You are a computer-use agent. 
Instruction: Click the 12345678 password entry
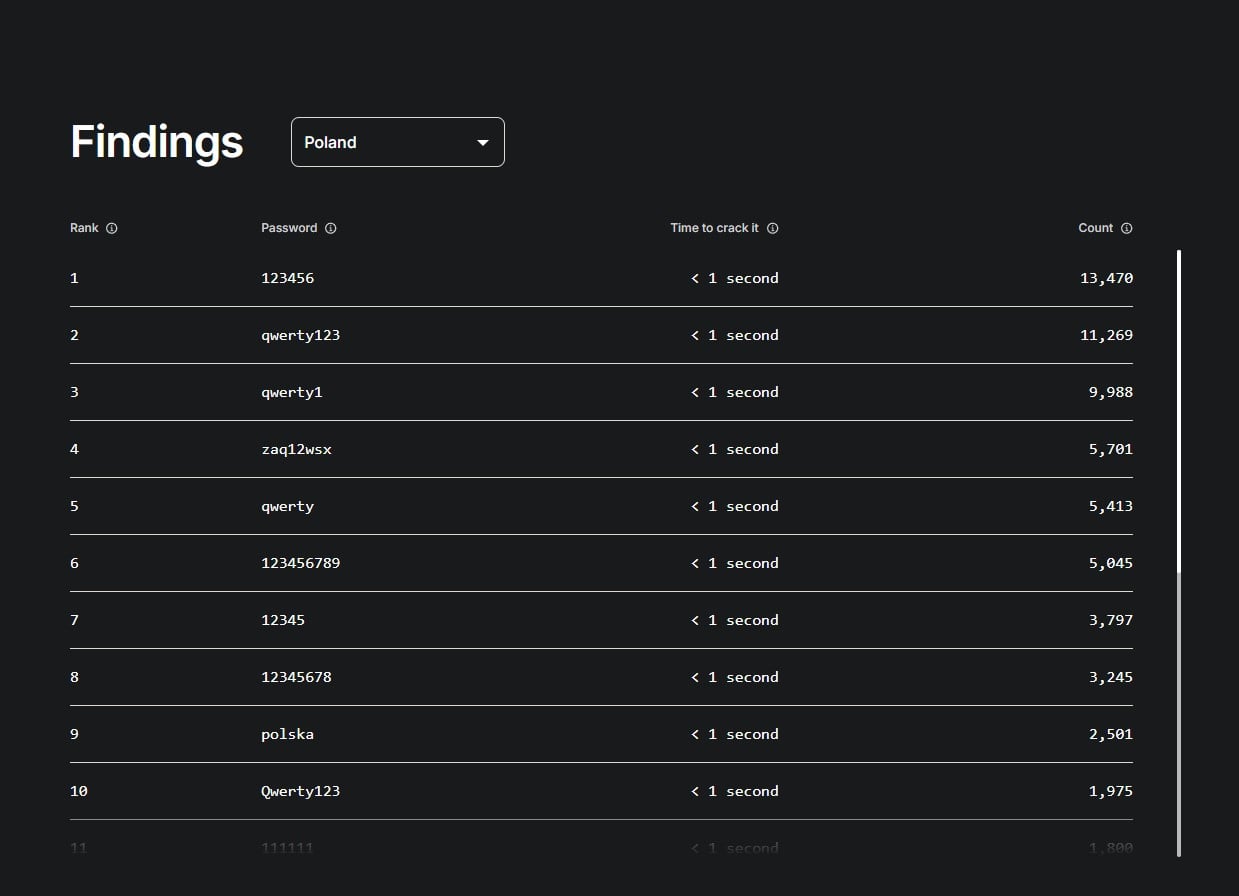296,677
